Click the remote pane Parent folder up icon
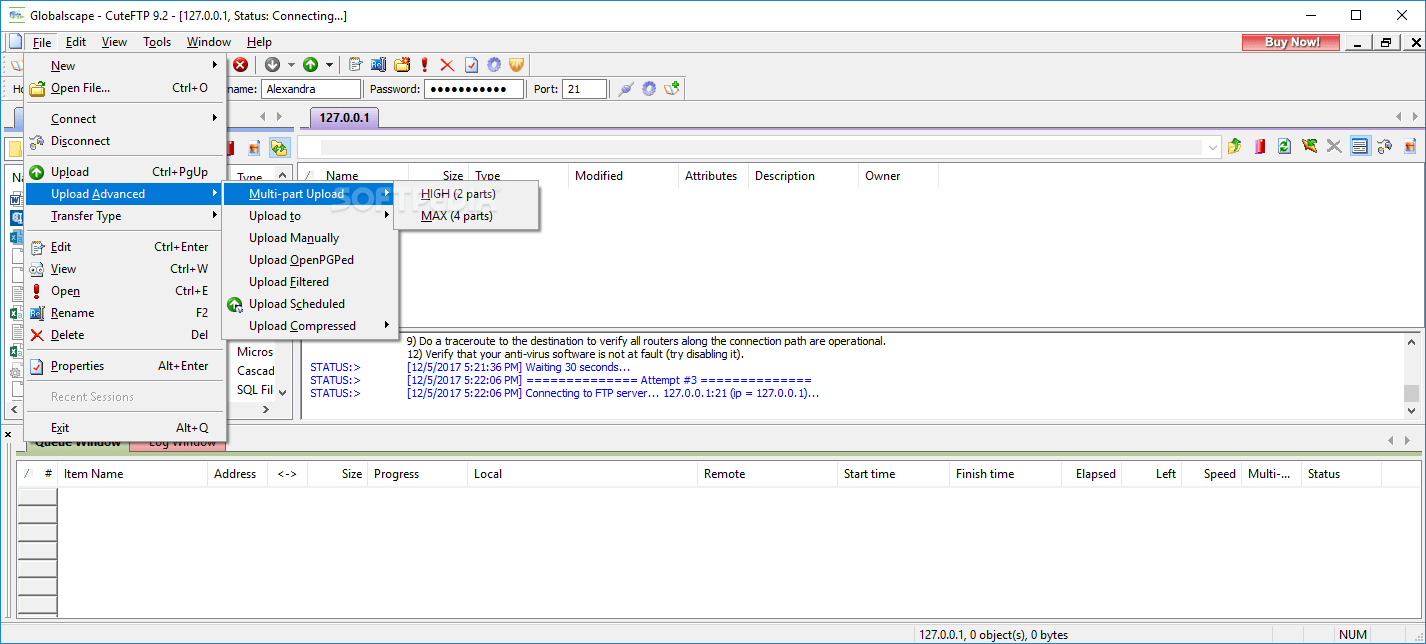The image size is (1426, 644). [x=1235, y=147]
